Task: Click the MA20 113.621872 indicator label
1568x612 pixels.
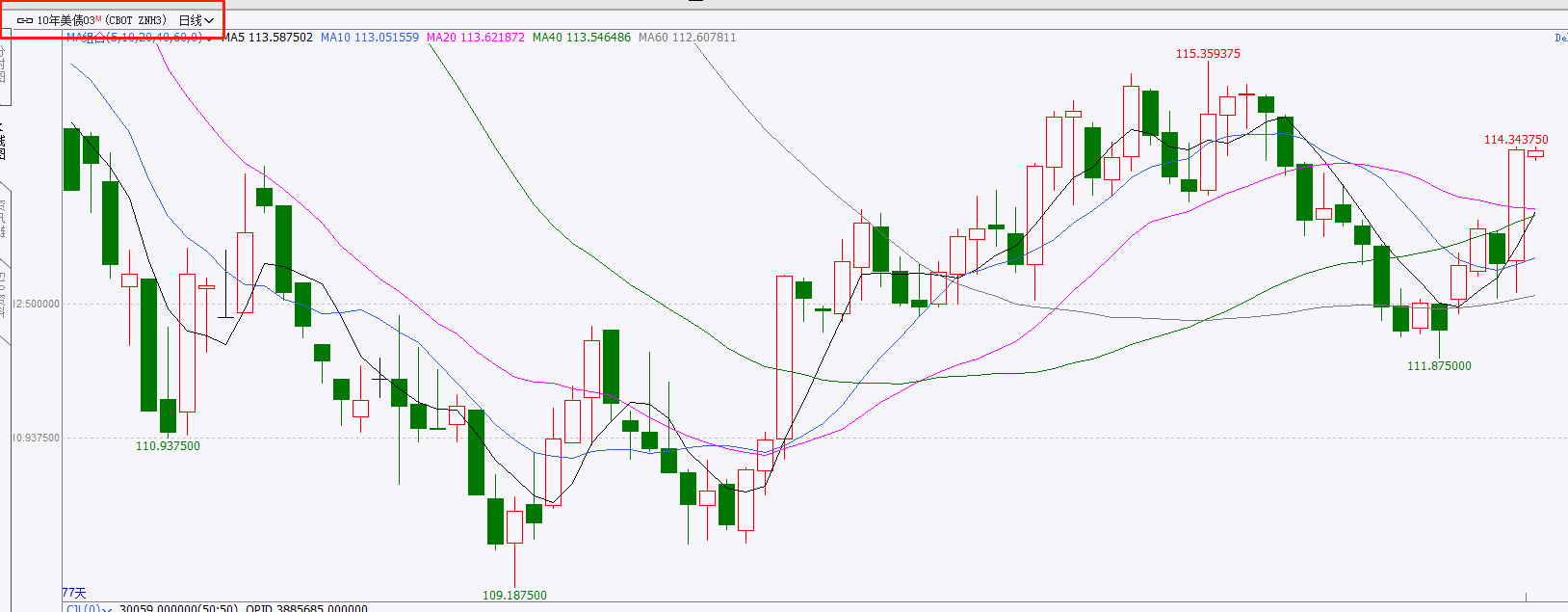Action: click(x=476, y=38)
